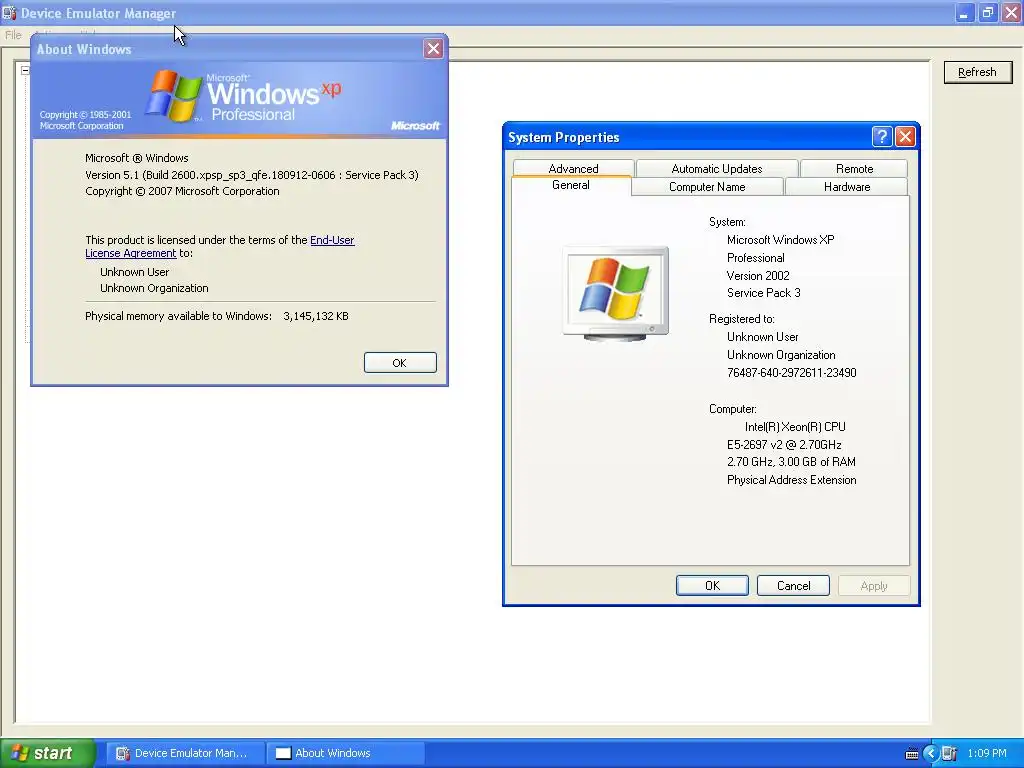Switch to the Remote tab
Viewport: 1024px width, 768px height.
[854, 168]
